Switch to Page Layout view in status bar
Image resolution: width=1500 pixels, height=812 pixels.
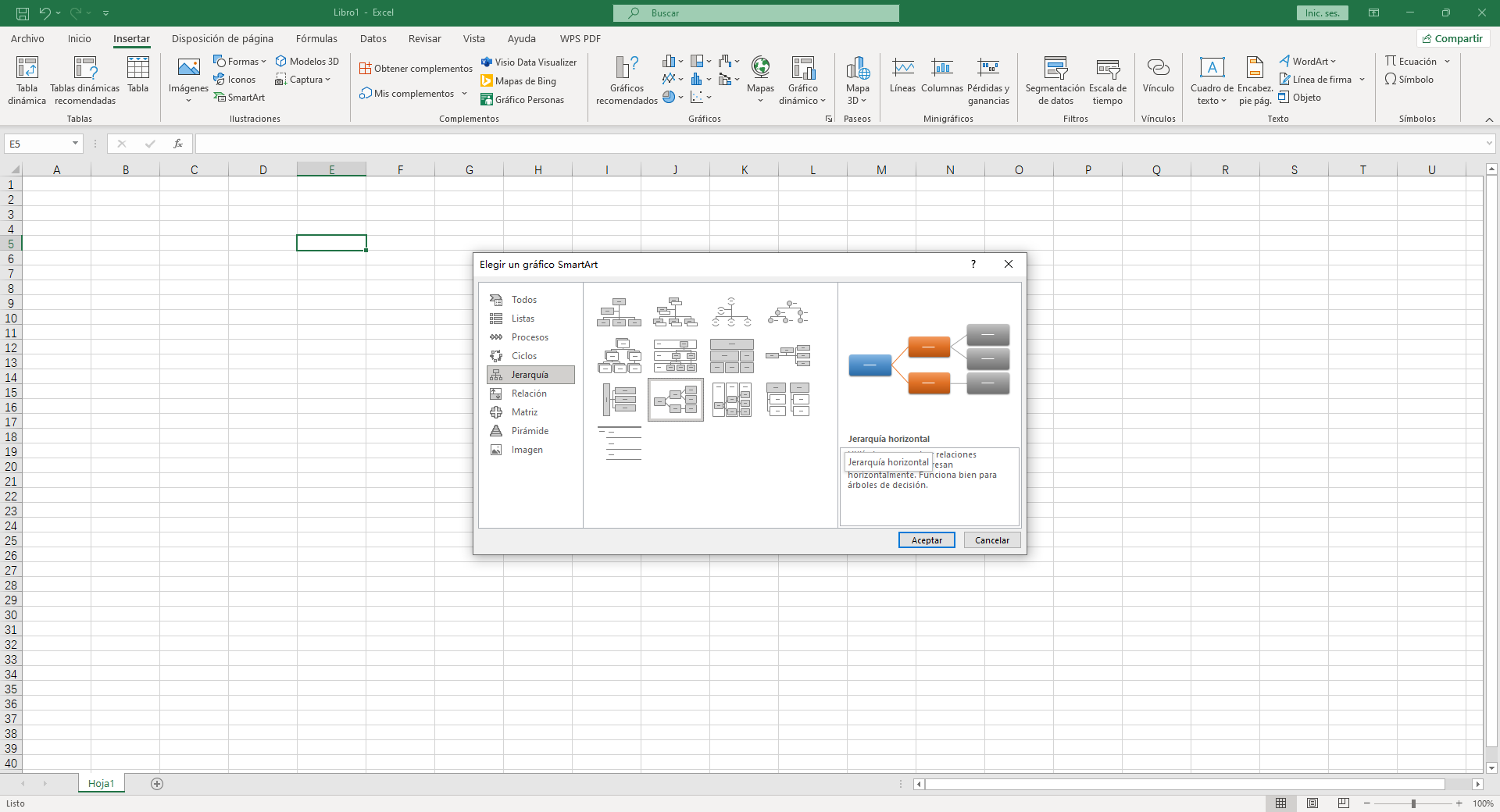[x=1312, y=803]
